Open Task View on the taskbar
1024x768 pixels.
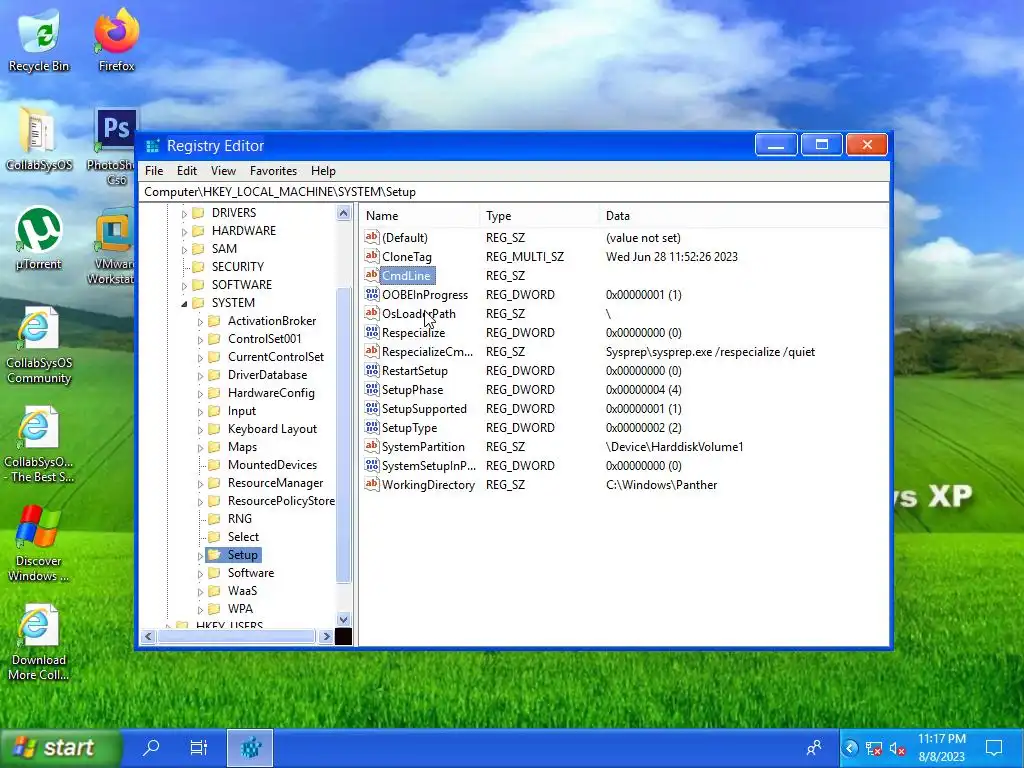click(x=199, y=747)
